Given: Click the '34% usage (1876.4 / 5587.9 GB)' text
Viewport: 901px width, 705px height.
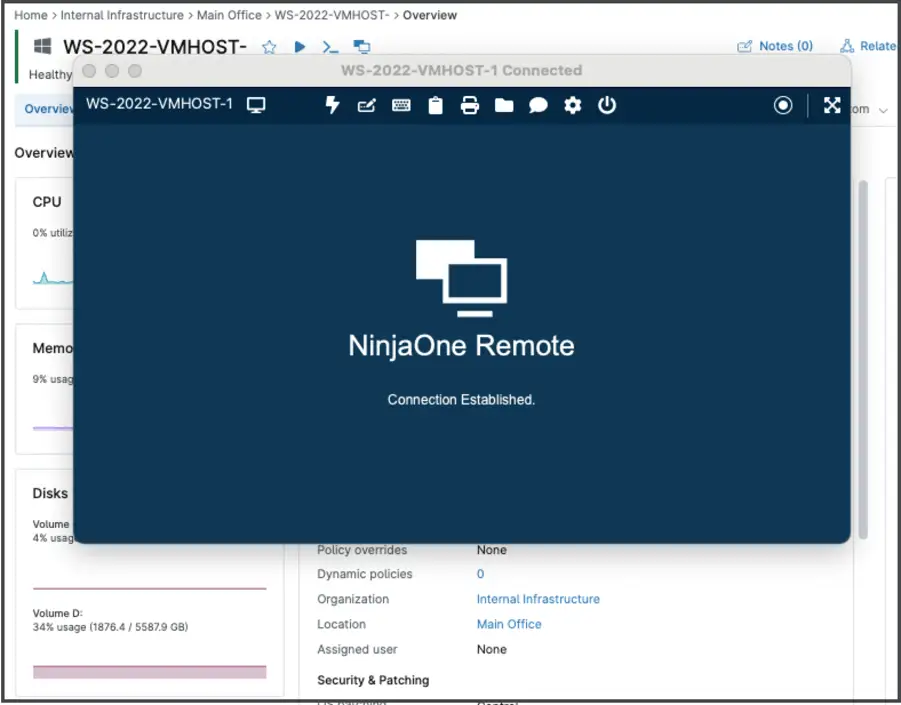Looking at the screenshot, I should [110, 627].
